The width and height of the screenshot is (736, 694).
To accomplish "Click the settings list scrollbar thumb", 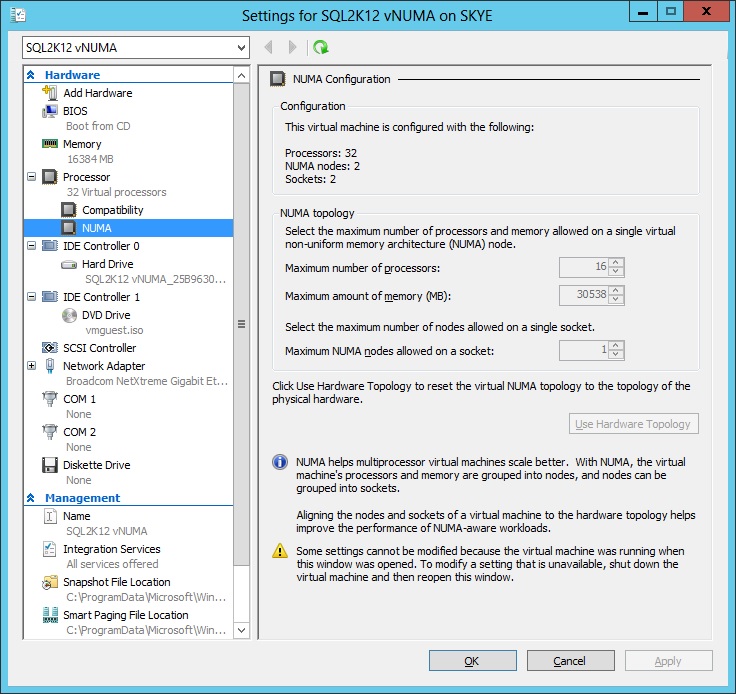I will point(241,324).
